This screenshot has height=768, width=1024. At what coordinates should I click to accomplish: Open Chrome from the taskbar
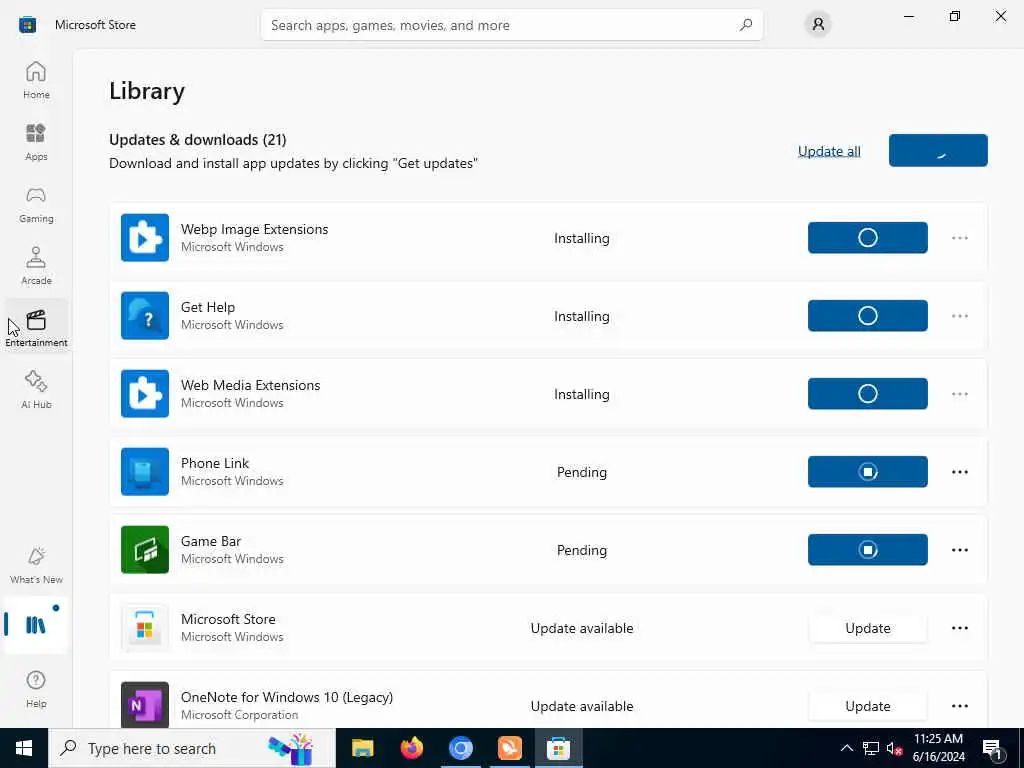pos(460,748)
